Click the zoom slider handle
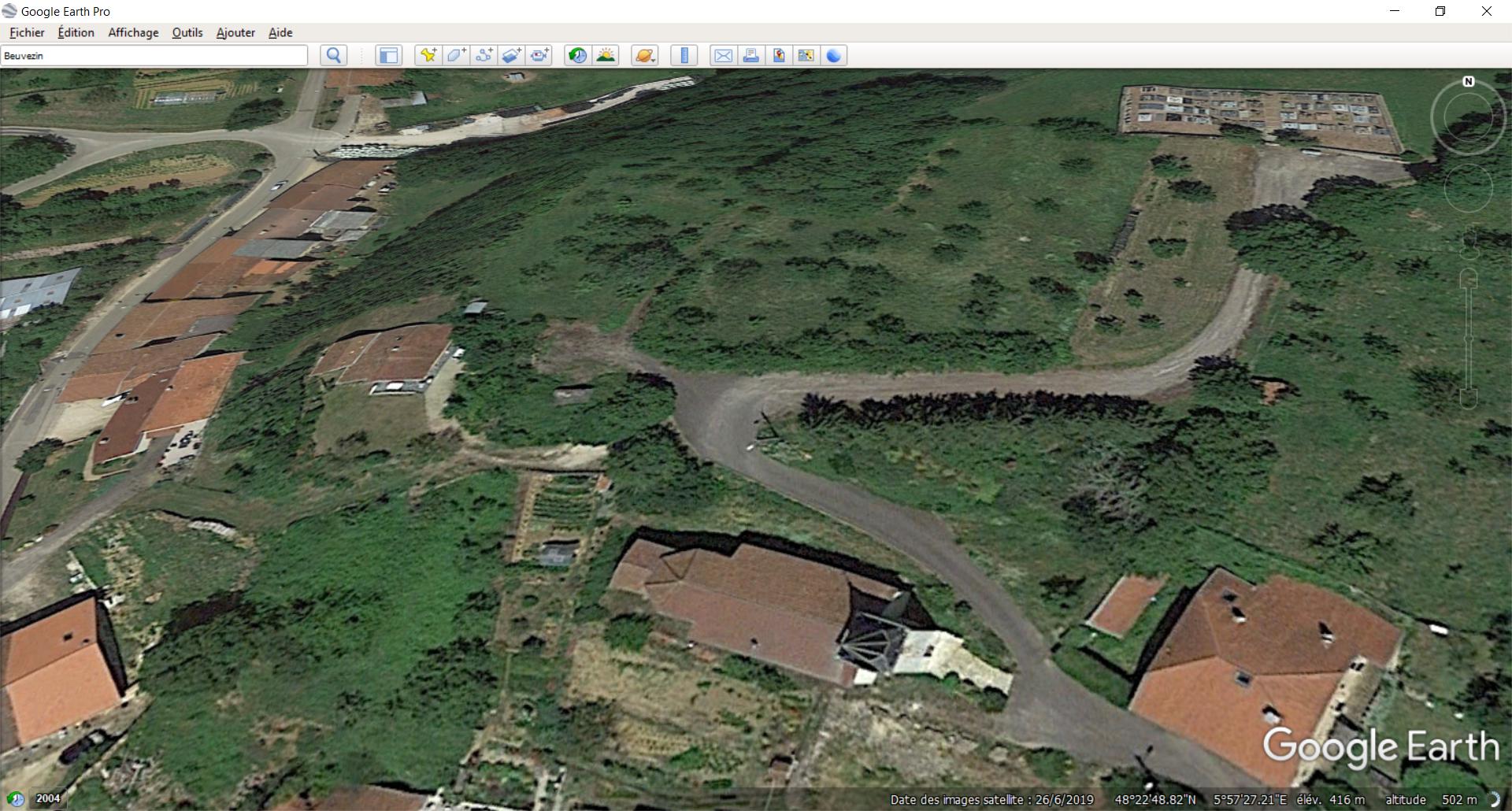 pyautogui.click(x=1469, y=339)
